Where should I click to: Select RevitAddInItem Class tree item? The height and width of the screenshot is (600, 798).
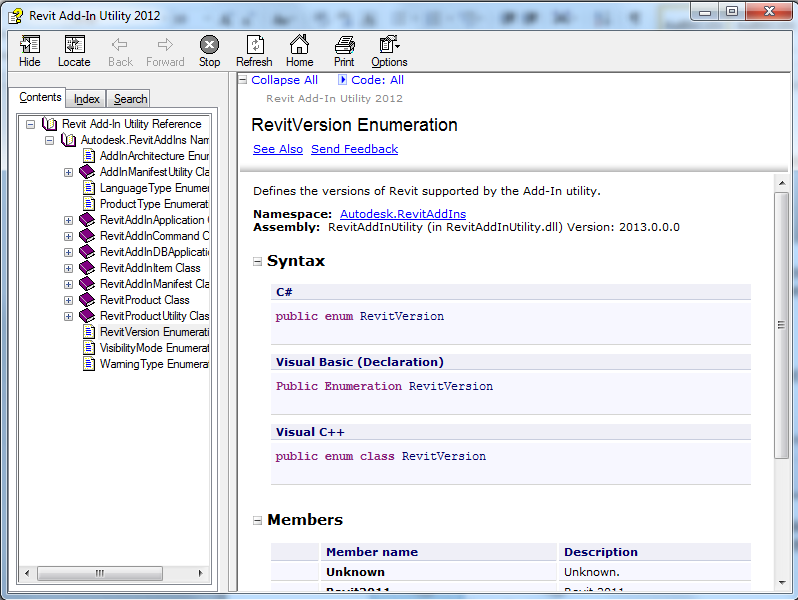(x=150, y=268)
